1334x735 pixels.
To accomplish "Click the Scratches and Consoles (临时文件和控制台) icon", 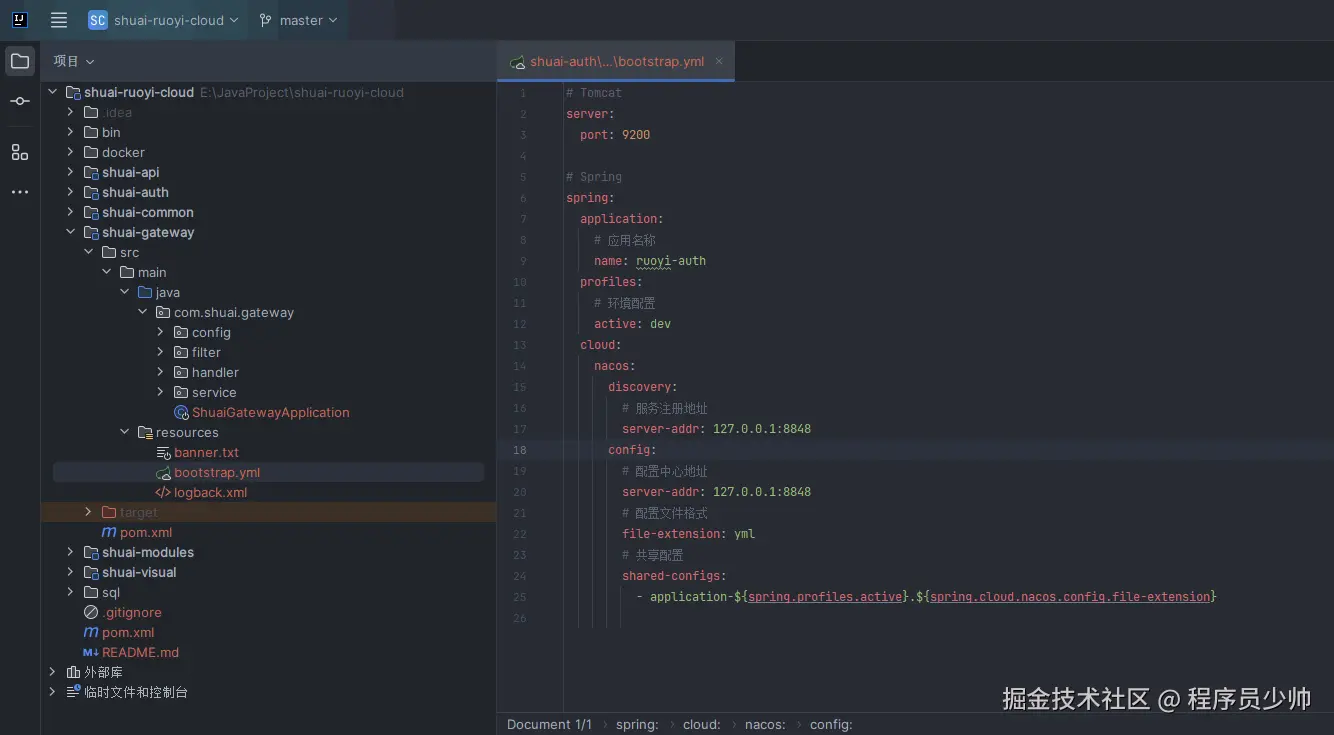I will pyautogui.click(x=73, y=692).
